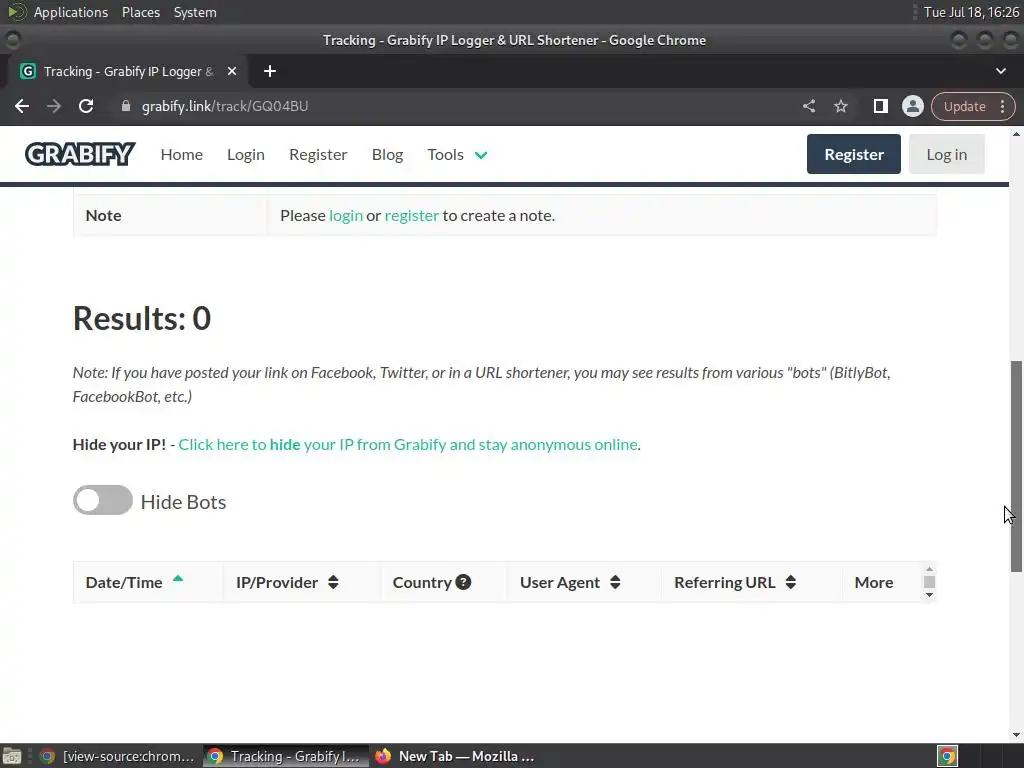Toggle the Hide Bots switch

pyautogui.click(x=103, y=500)
